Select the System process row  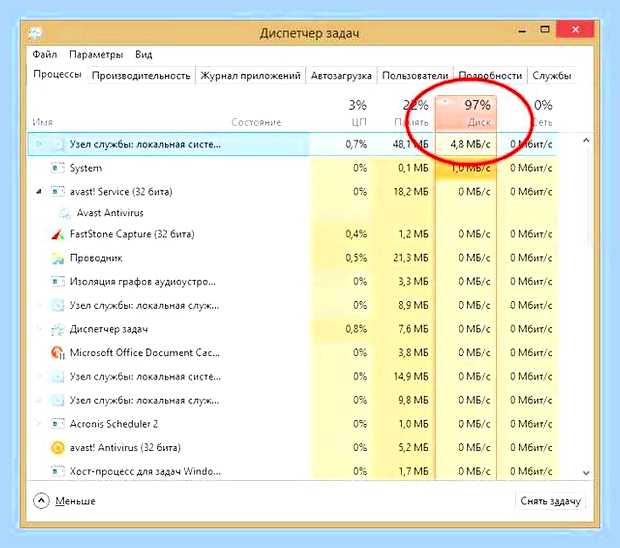[293, 168]
